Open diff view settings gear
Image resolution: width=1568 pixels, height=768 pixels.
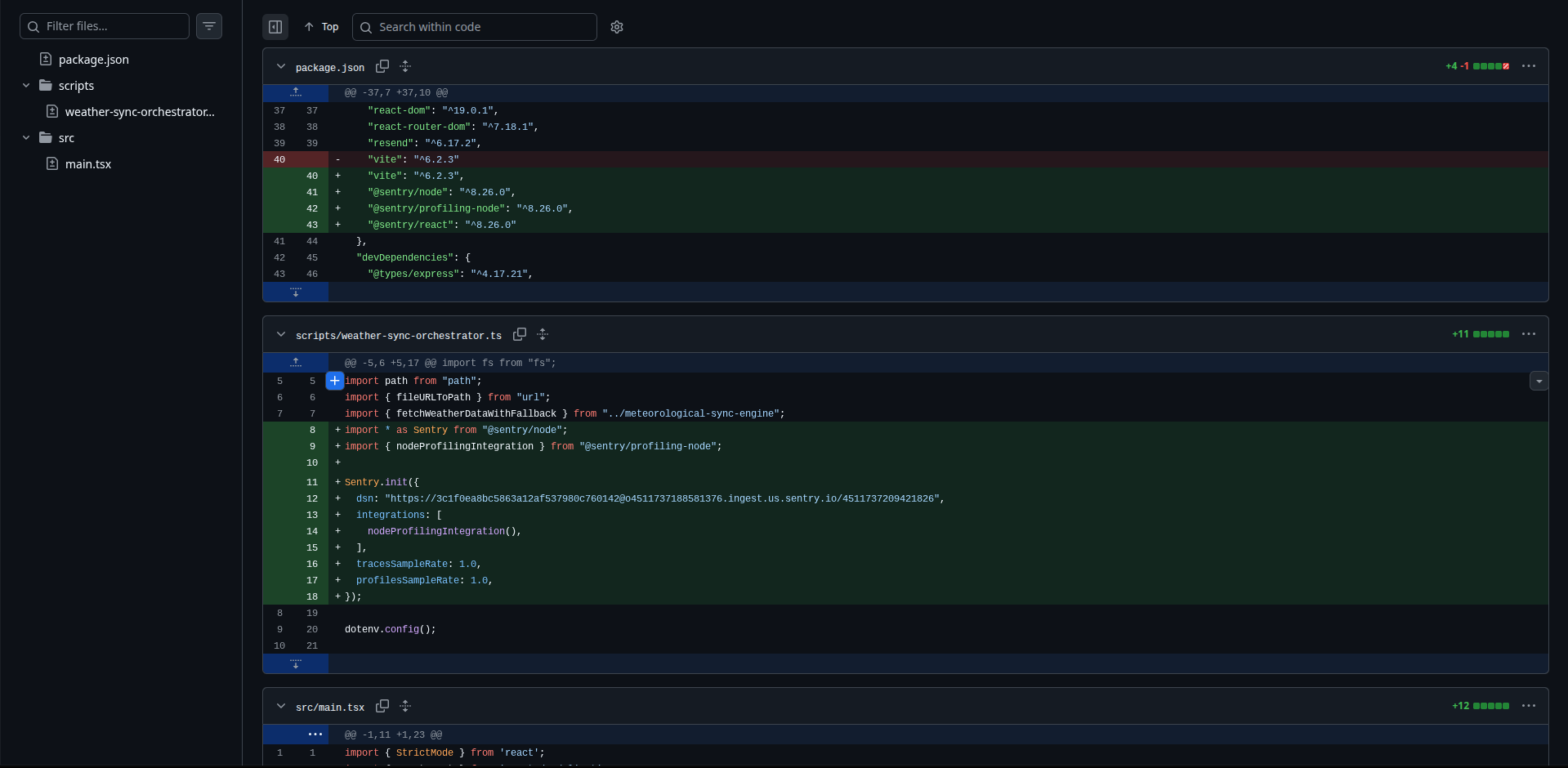pyautogui.click(x=617, y=27)
